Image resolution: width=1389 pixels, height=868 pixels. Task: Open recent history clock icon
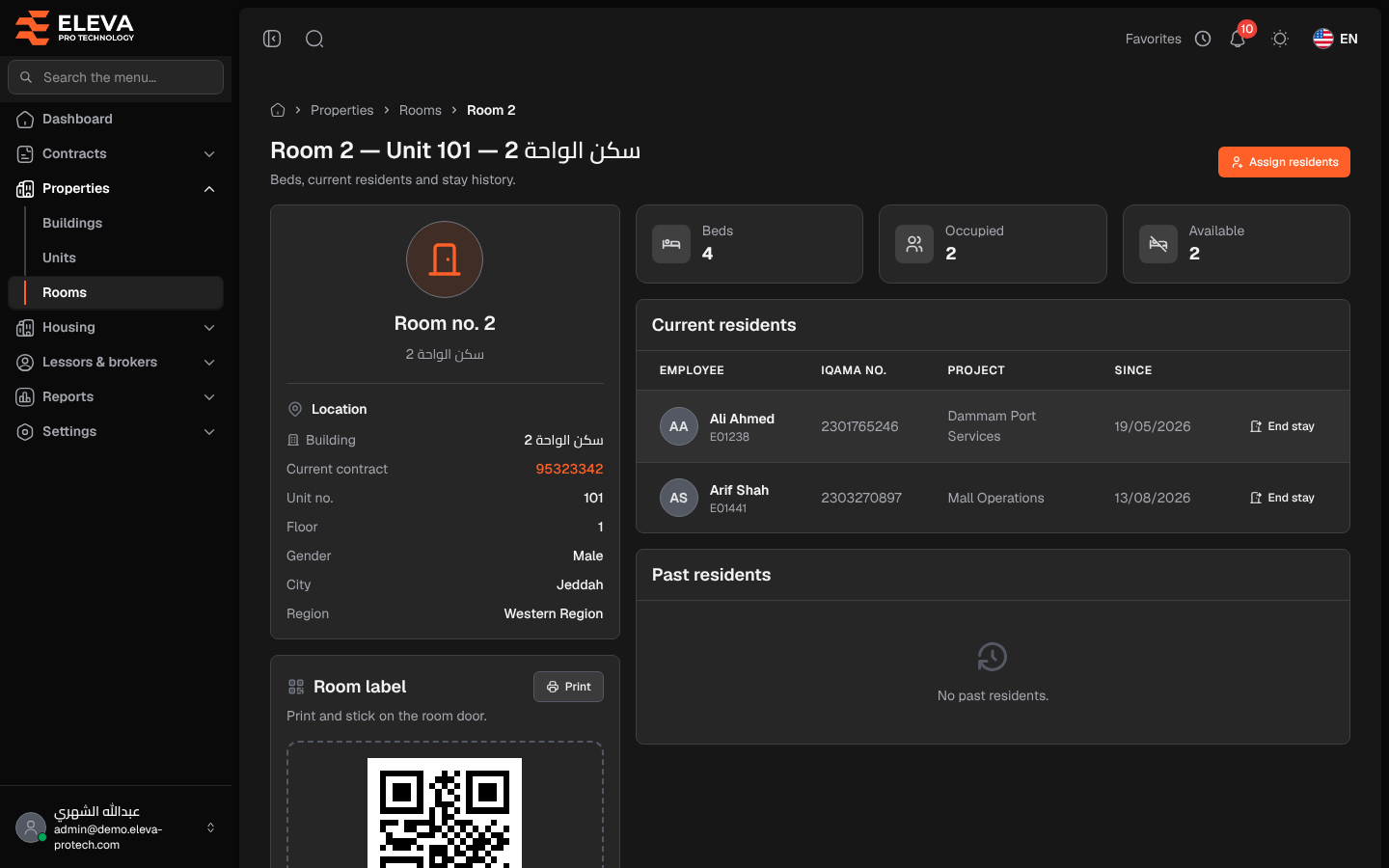point(1203,39)
